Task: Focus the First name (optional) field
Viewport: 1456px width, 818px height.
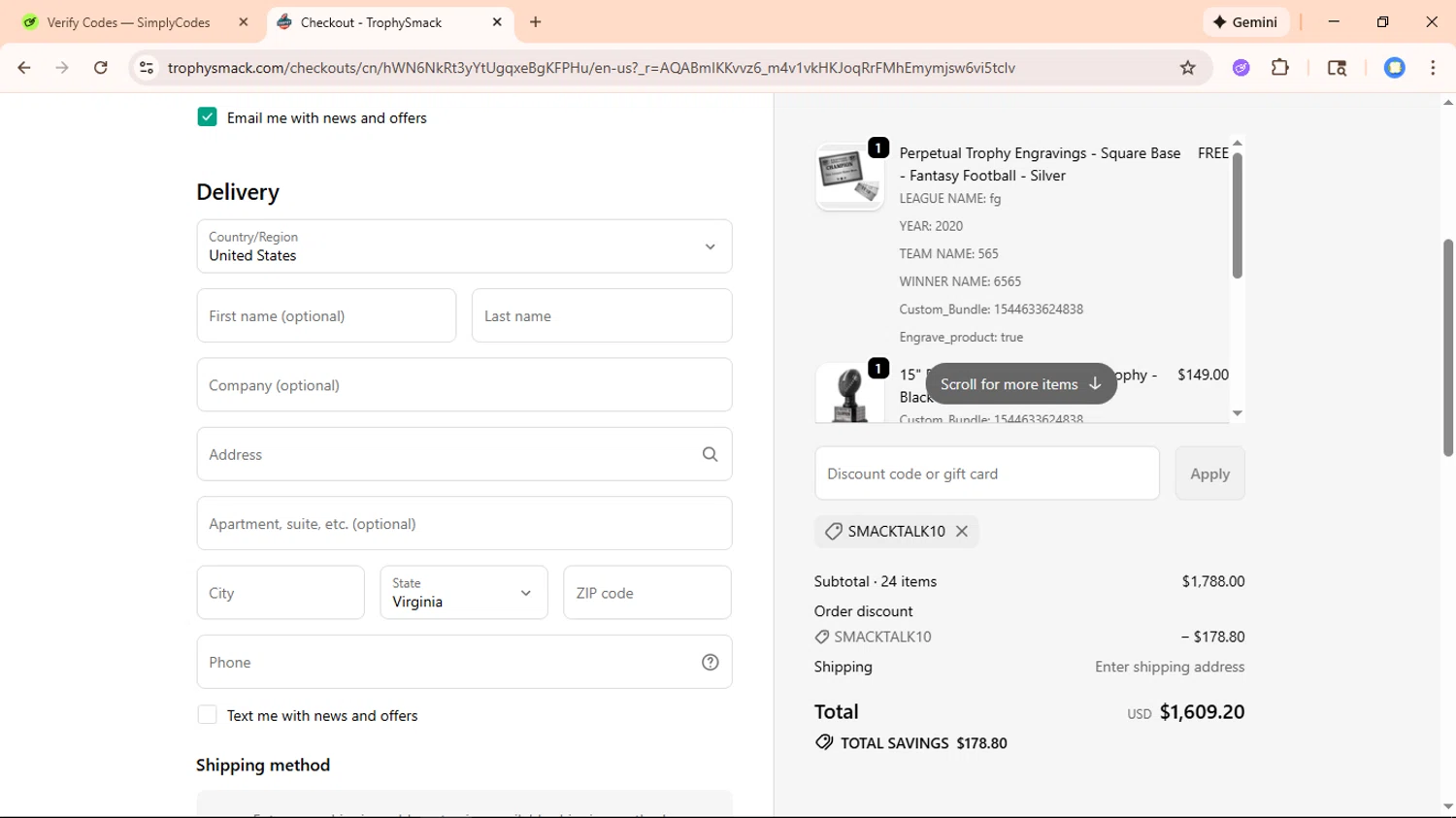Action: pyautogui.click(x=326, y=315)
